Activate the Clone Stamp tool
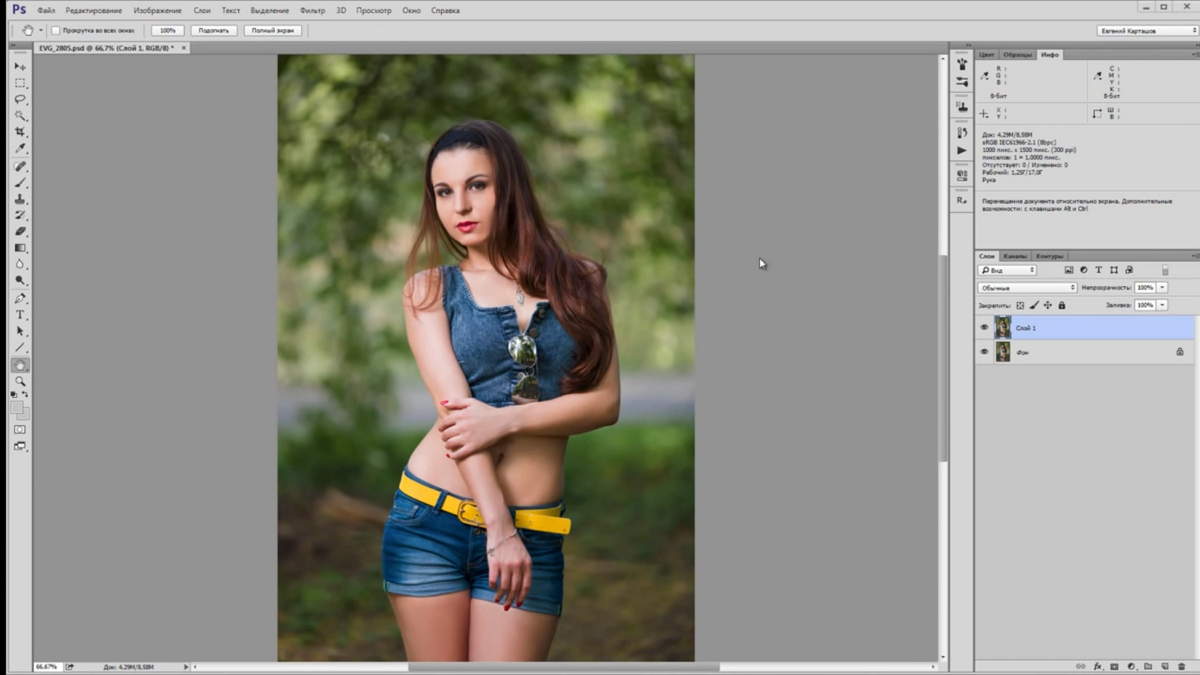 tap(20, 199)
